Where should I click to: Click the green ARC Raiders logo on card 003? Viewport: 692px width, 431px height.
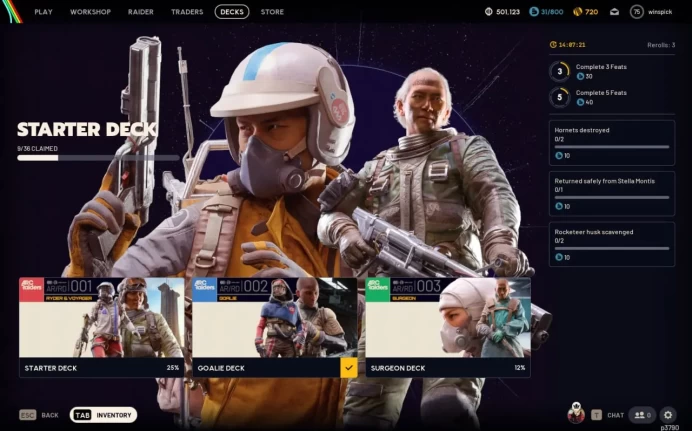[377, 289]
